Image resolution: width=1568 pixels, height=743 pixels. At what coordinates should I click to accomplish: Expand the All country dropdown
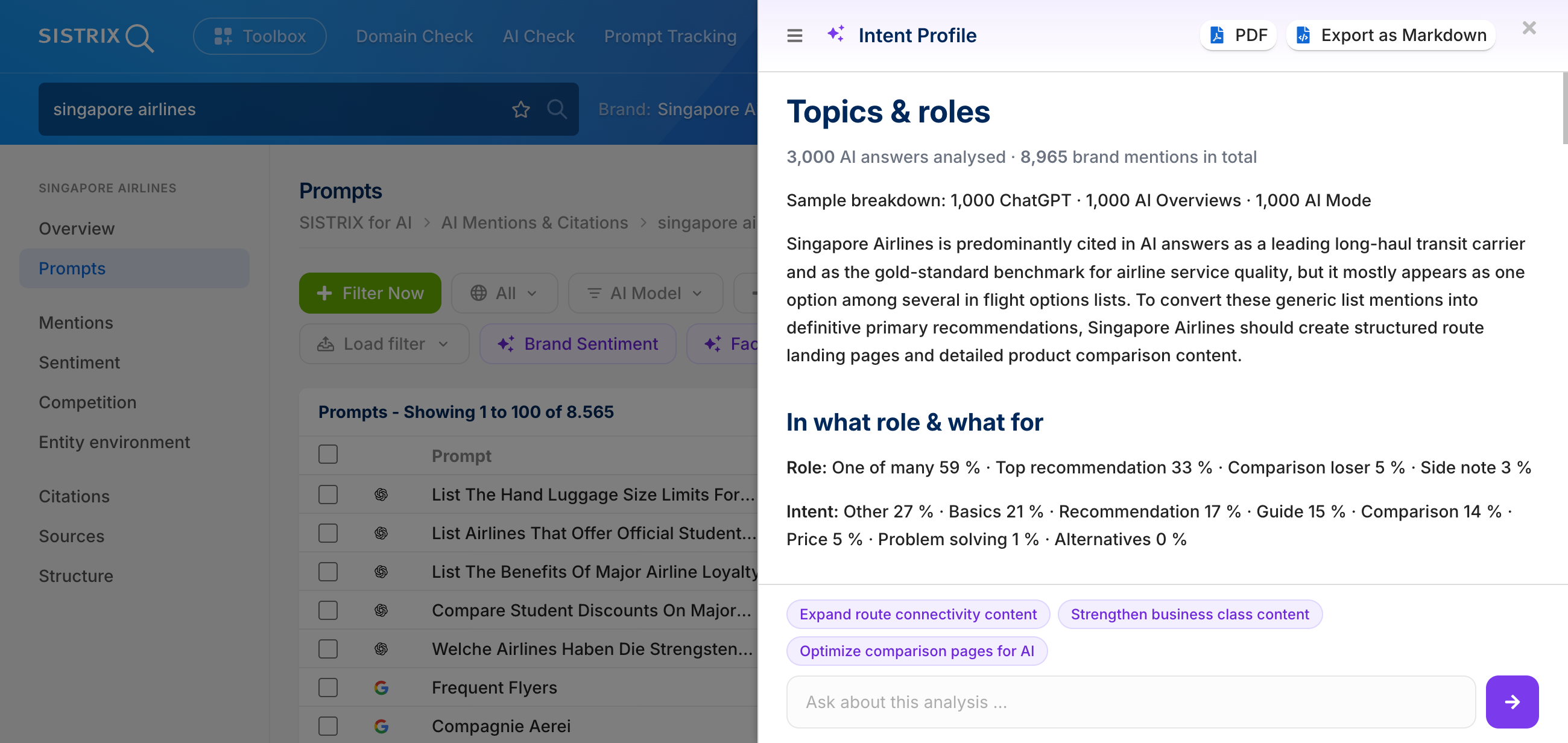[505, 293]
